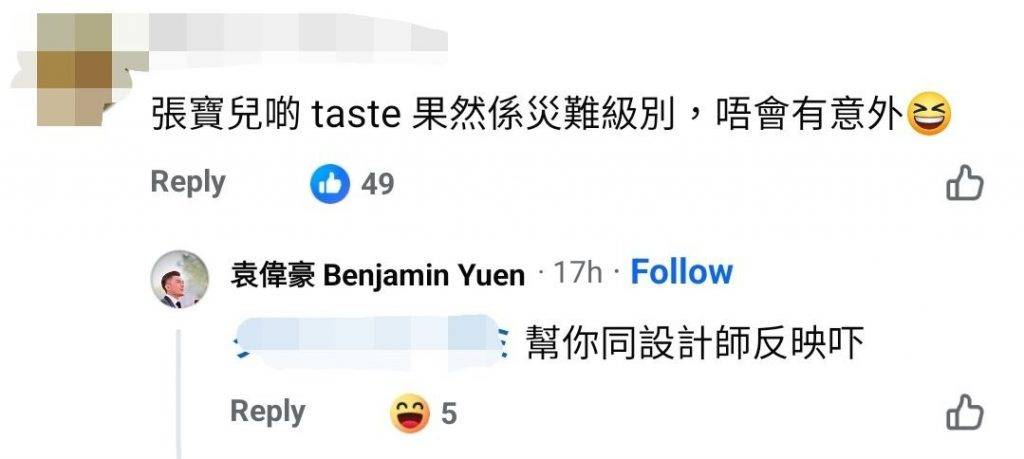Click the reply text 幫你同設計師反映吓
The width and height of the screenshot is (1024, 459).
pos(695,343)
